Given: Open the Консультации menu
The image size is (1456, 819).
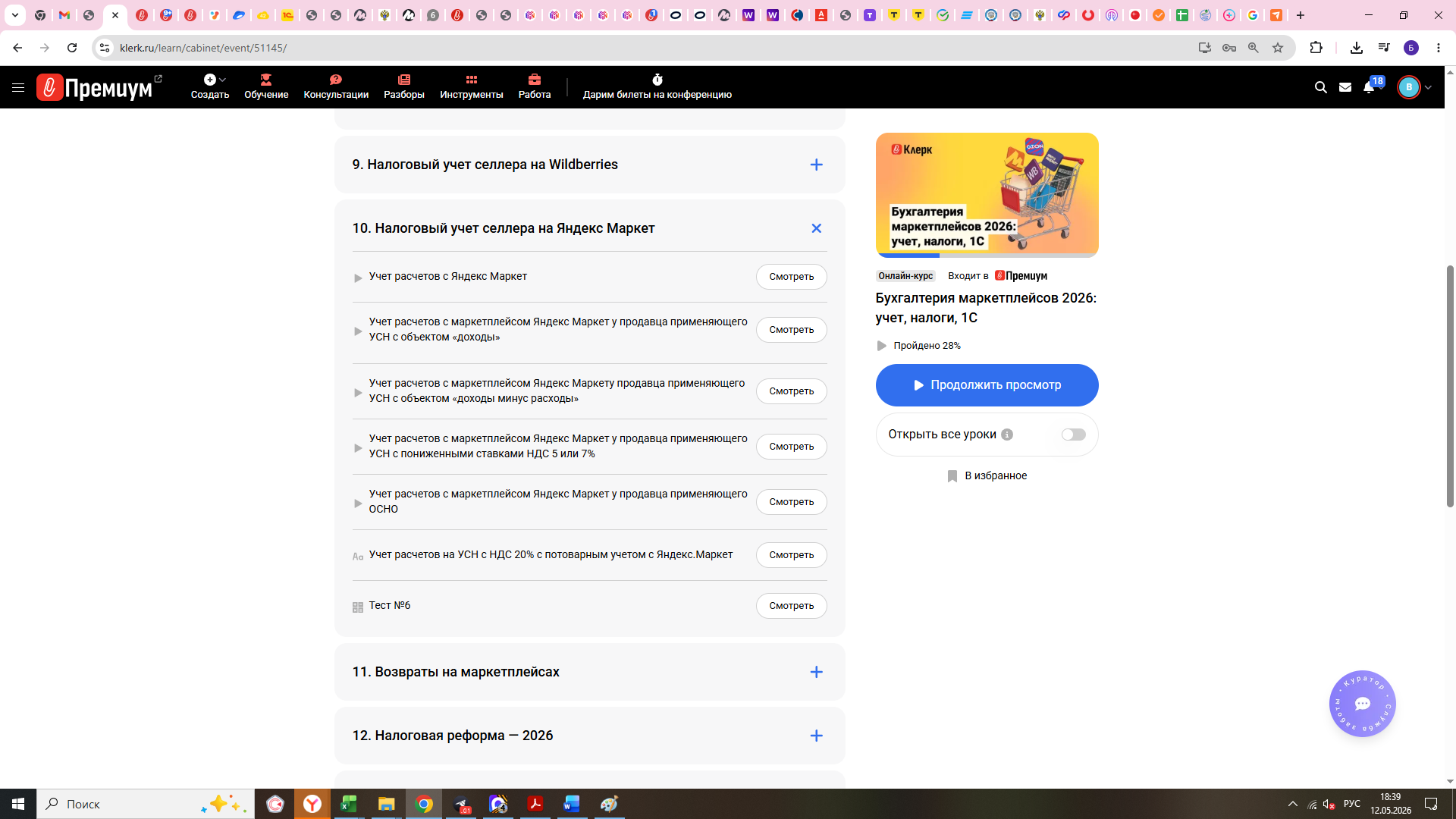Looking at the screenshot, I should (336, 86).
